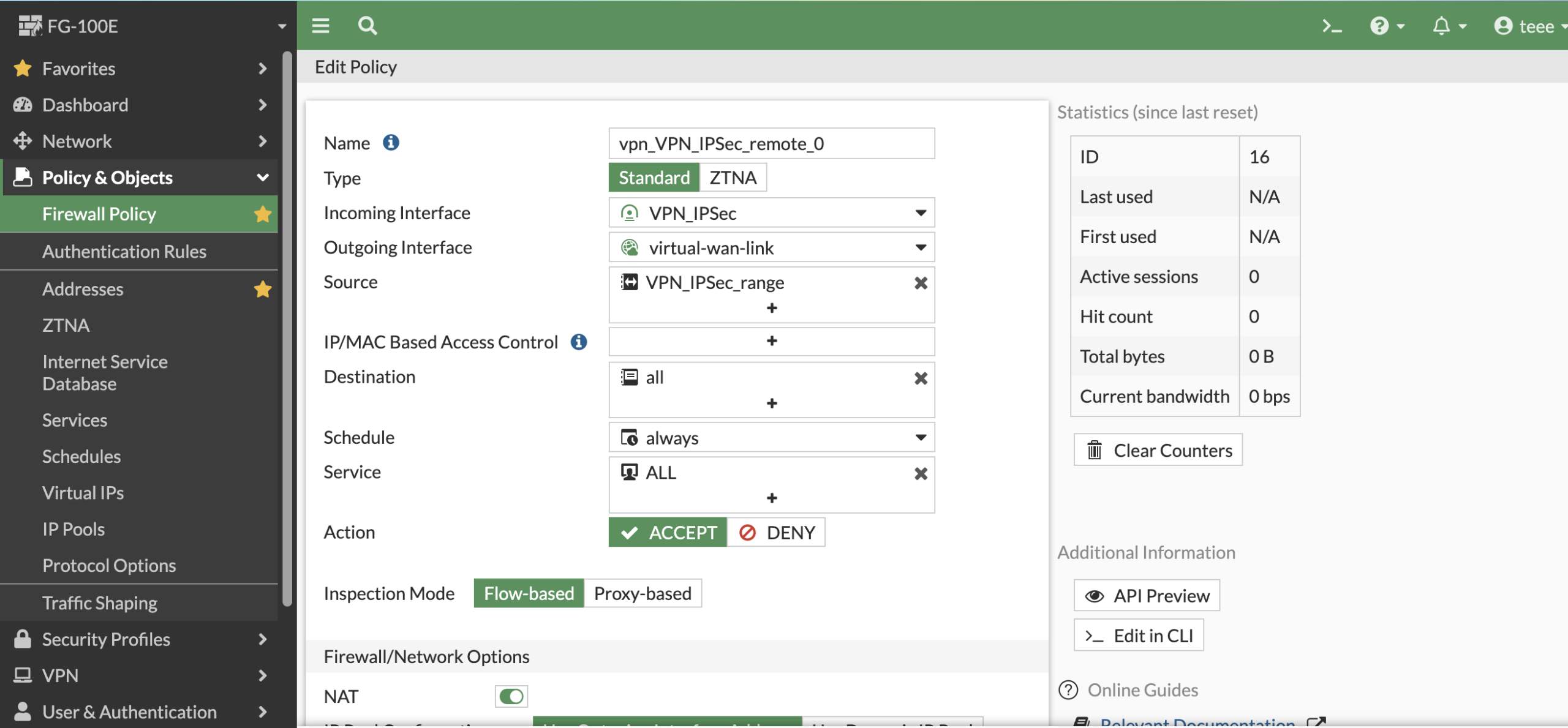The width and height of the screenshot is (1568, 728).
Task: Click the help question mark icon
Action: 1379,26
